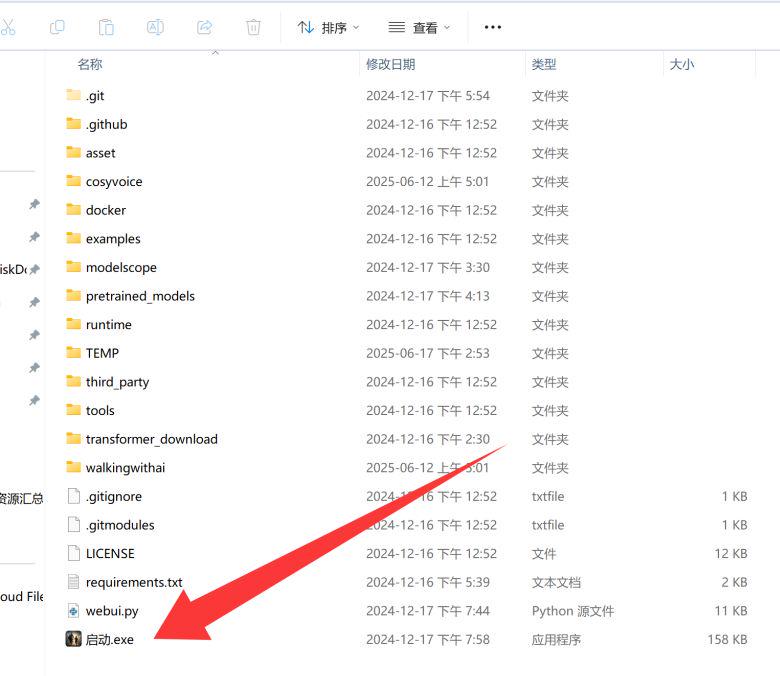Select the LICENSE file icon
Viewport: 780px width, 676px height.
pyautogui.click(x=74, y=553)
